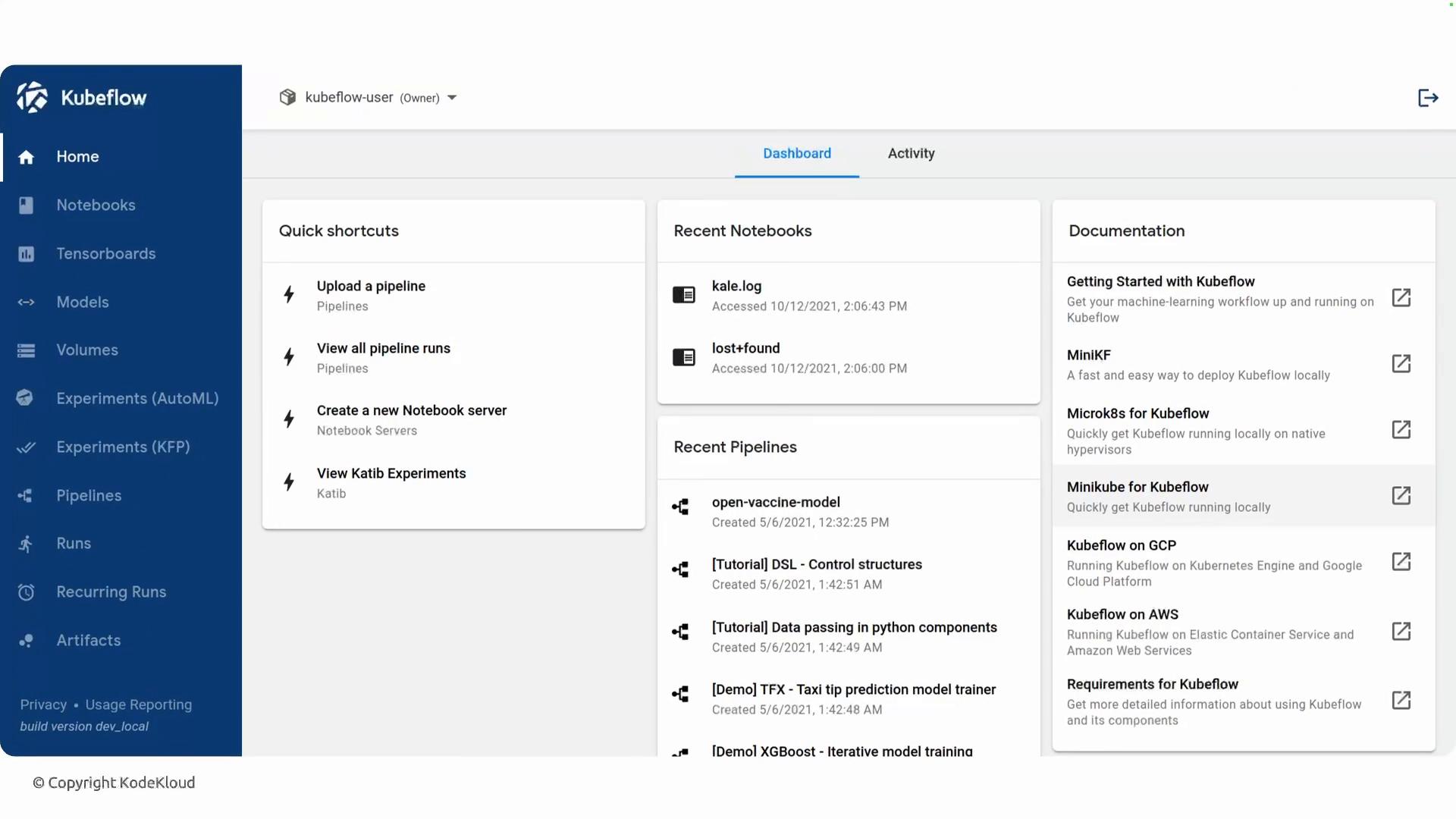Click the Home house icon in sidebar

click(x=27, y=157)
